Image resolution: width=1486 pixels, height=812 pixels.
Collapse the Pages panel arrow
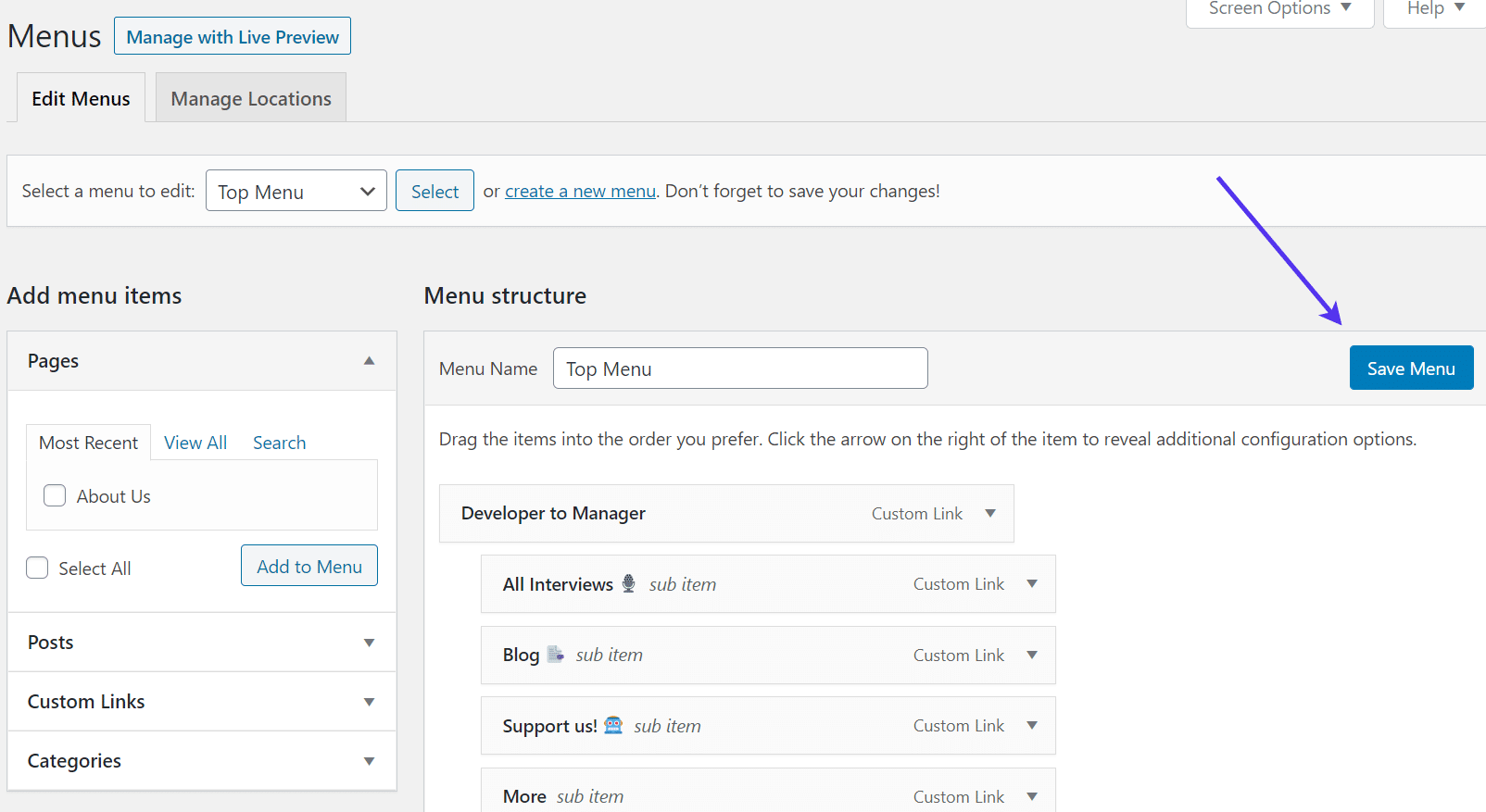tap(369, 361)
